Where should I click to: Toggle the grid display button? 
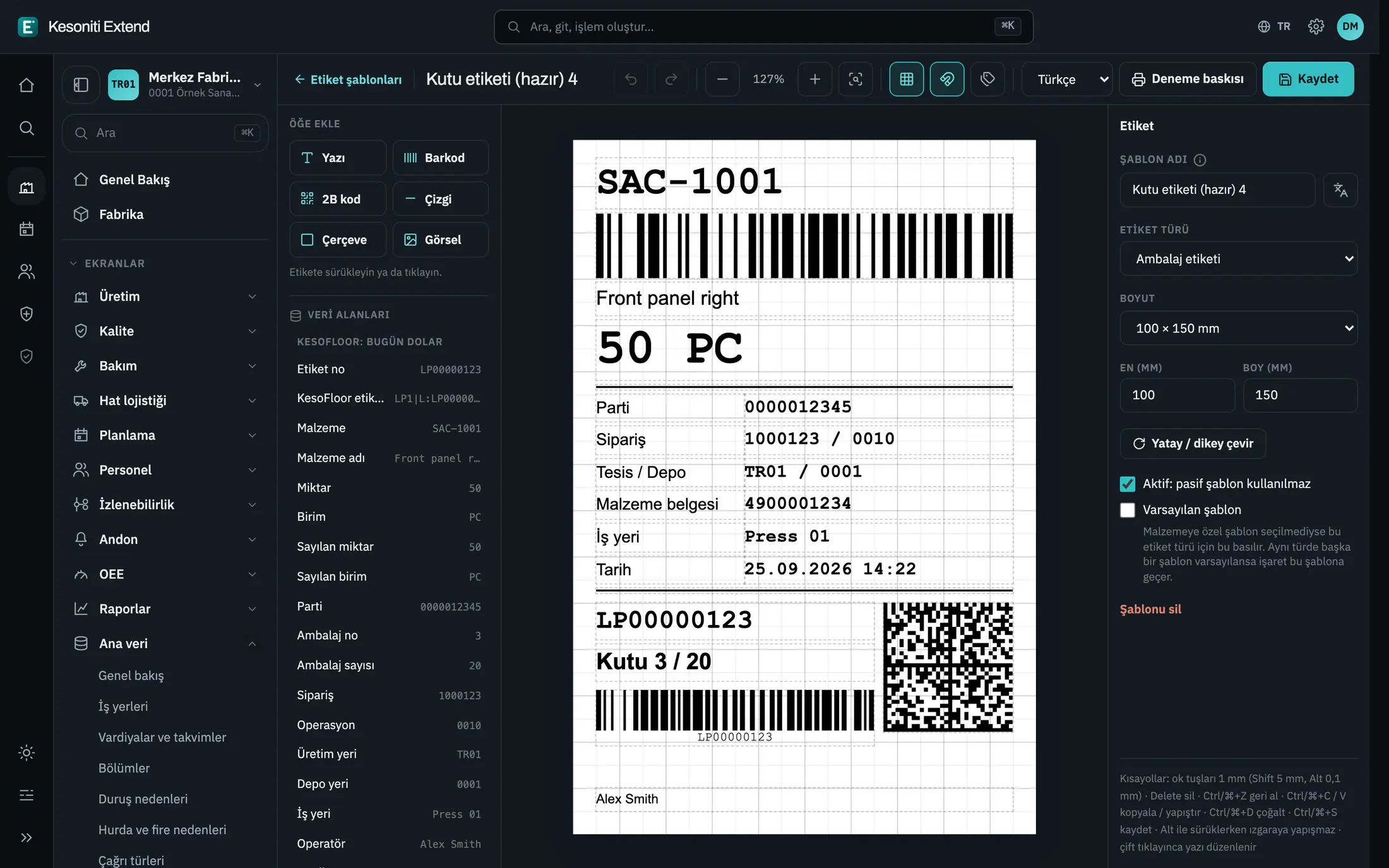click(x=906, y=79)
